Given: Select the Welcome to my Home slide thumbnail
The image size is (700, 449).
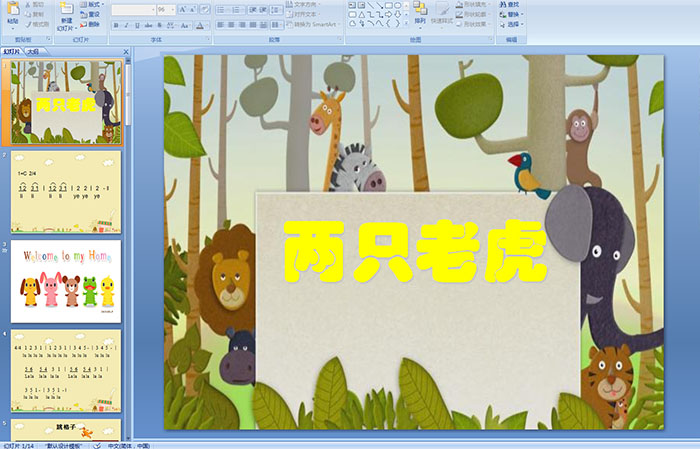Looking at the screenshot, I should point(66,280).
